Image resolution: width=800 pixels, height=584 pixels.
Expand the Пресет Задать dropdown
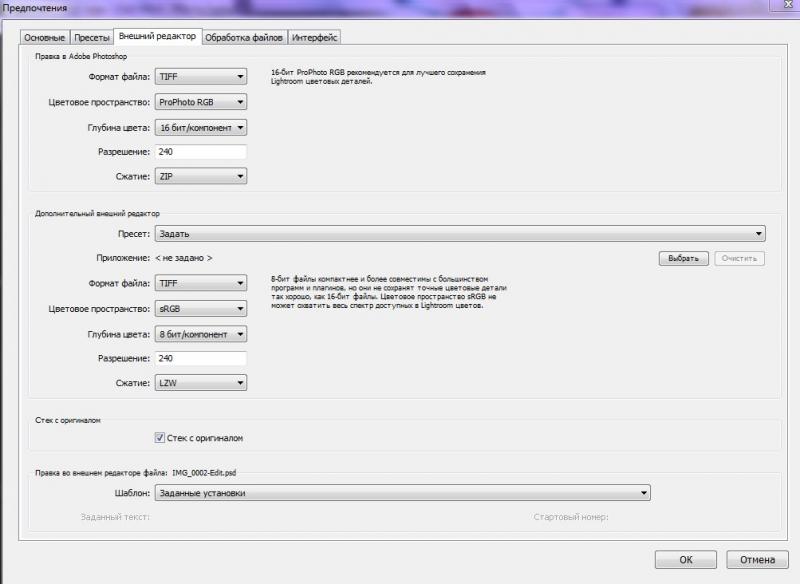[x=460, y=234]
